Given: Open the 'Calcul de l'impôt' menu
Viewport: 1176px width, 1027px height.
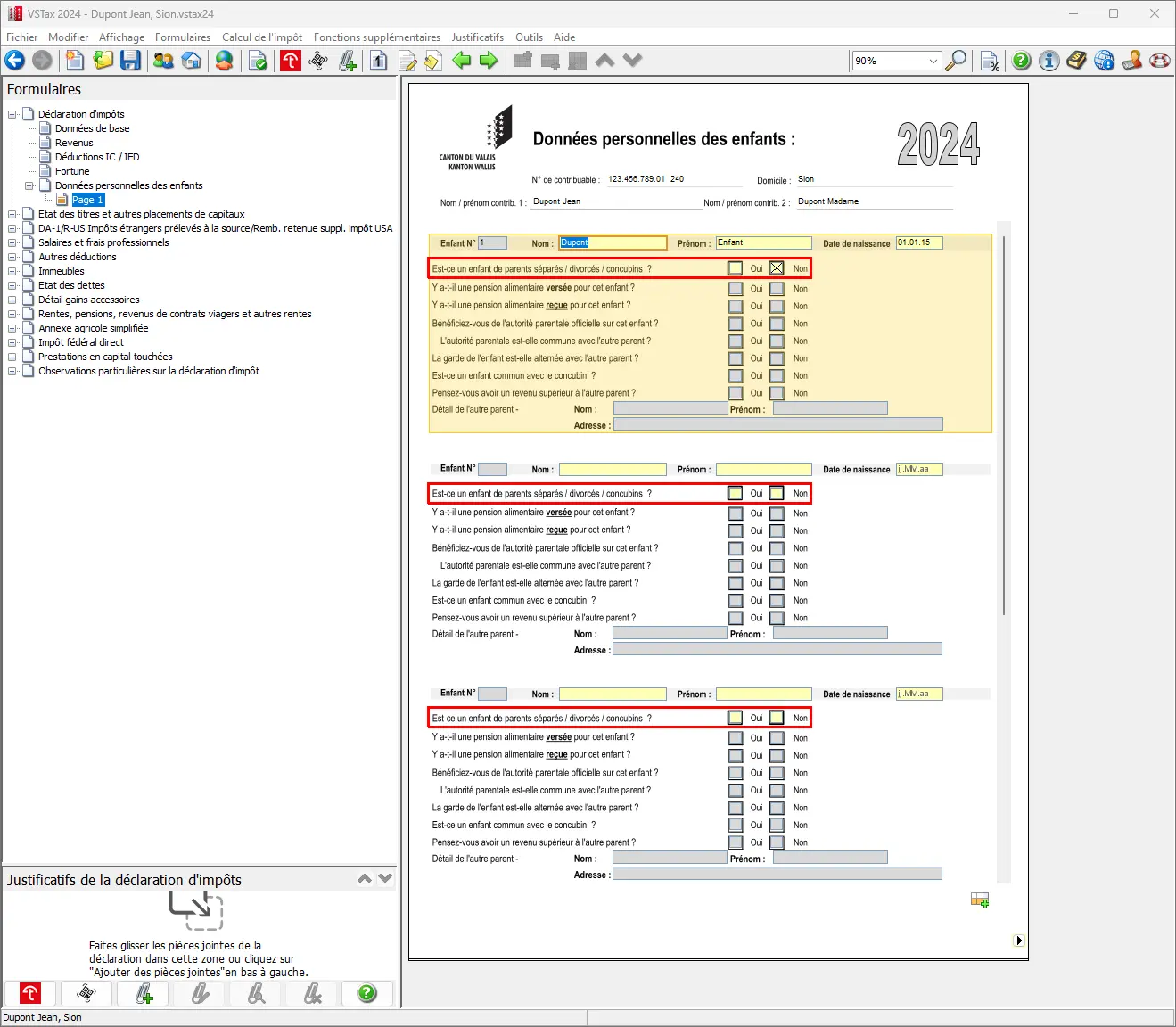Looking at the screenshot, I should tap(261, 37).
